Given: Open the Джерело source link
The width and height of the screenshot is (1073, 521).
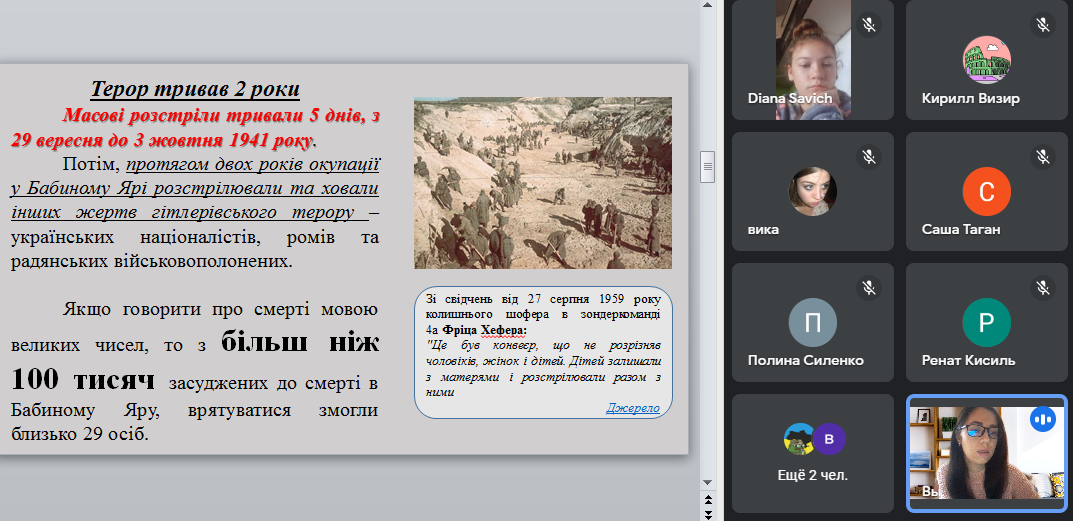Looking at the screenshot, I should point(633,408).
